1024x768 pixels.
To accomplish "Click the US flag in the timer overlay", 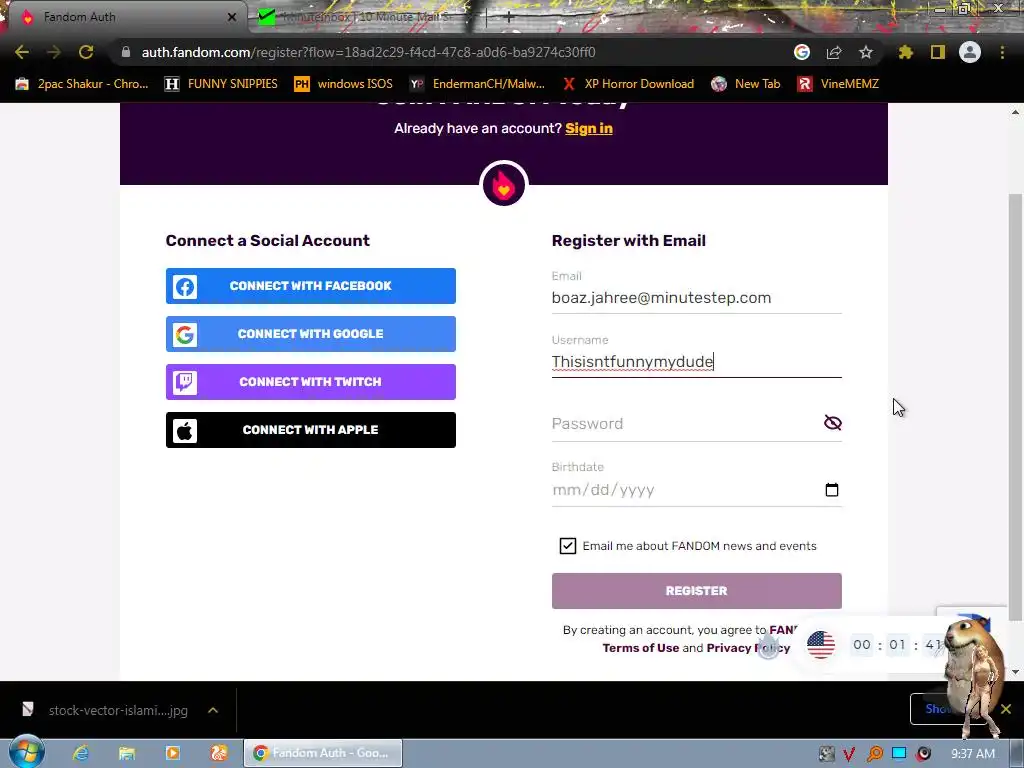I will (821, 645).
